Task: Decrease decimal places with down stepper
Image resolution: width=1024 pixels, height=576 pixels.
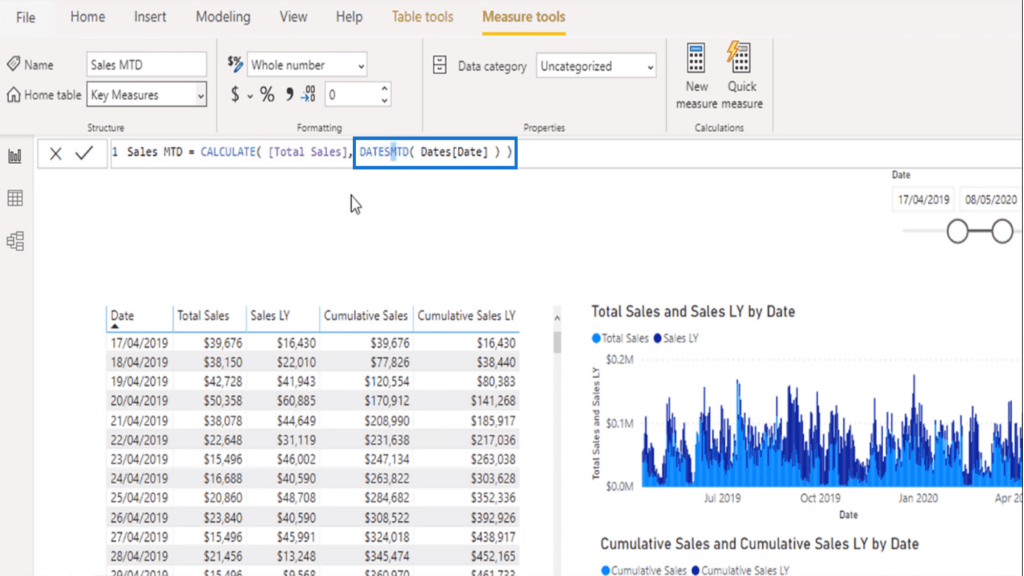Action: [384, 101]
